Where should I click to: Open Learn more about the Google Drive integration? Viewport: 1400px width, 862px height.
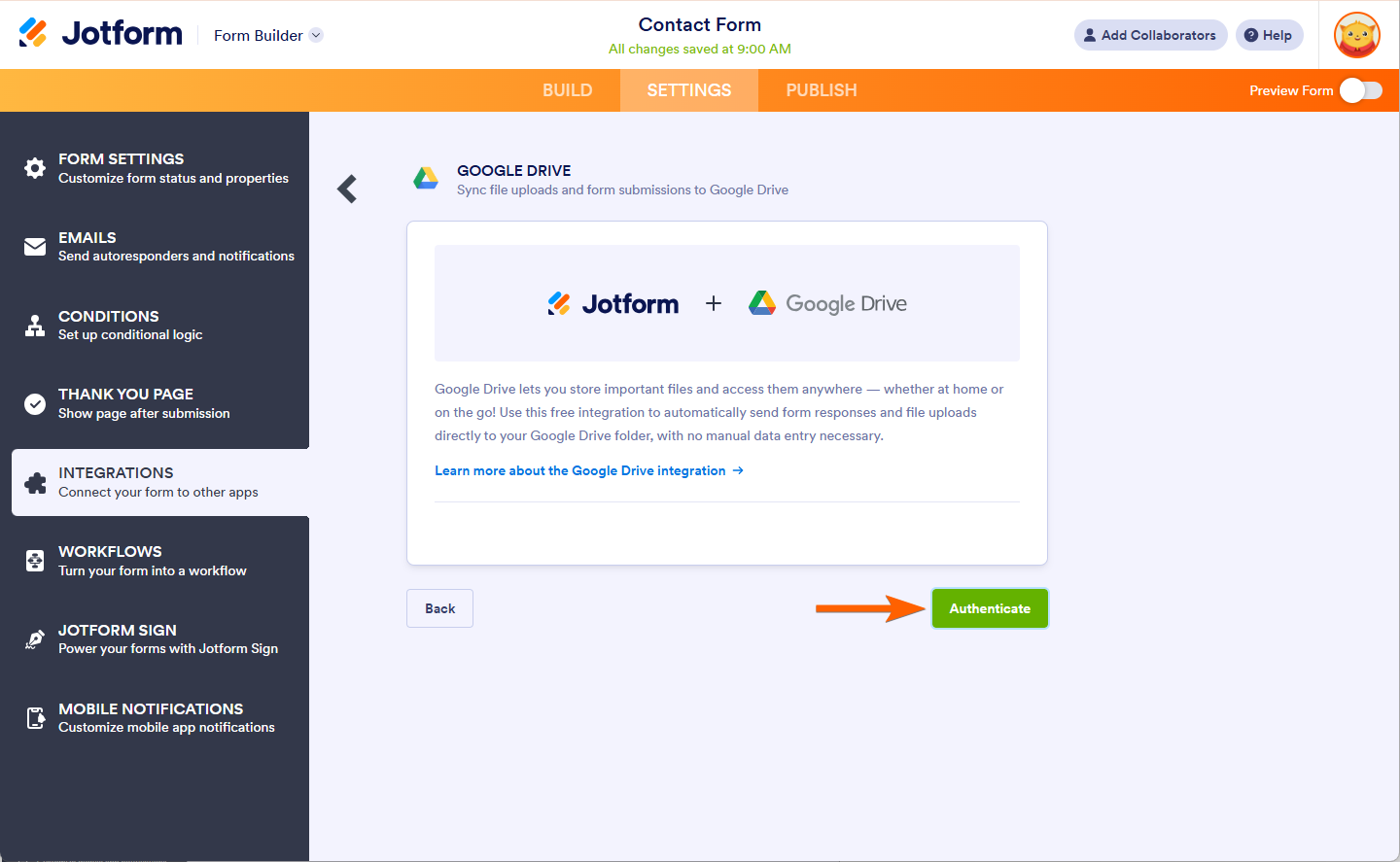click(x=589, y=470)
